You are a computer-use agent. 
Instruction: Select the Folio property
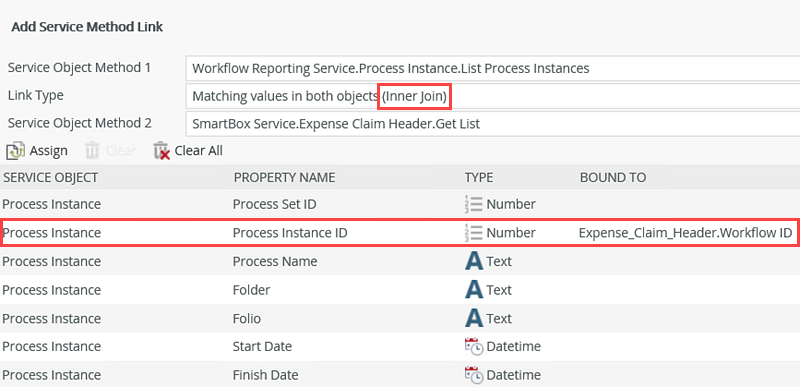(x=247, y=318)
